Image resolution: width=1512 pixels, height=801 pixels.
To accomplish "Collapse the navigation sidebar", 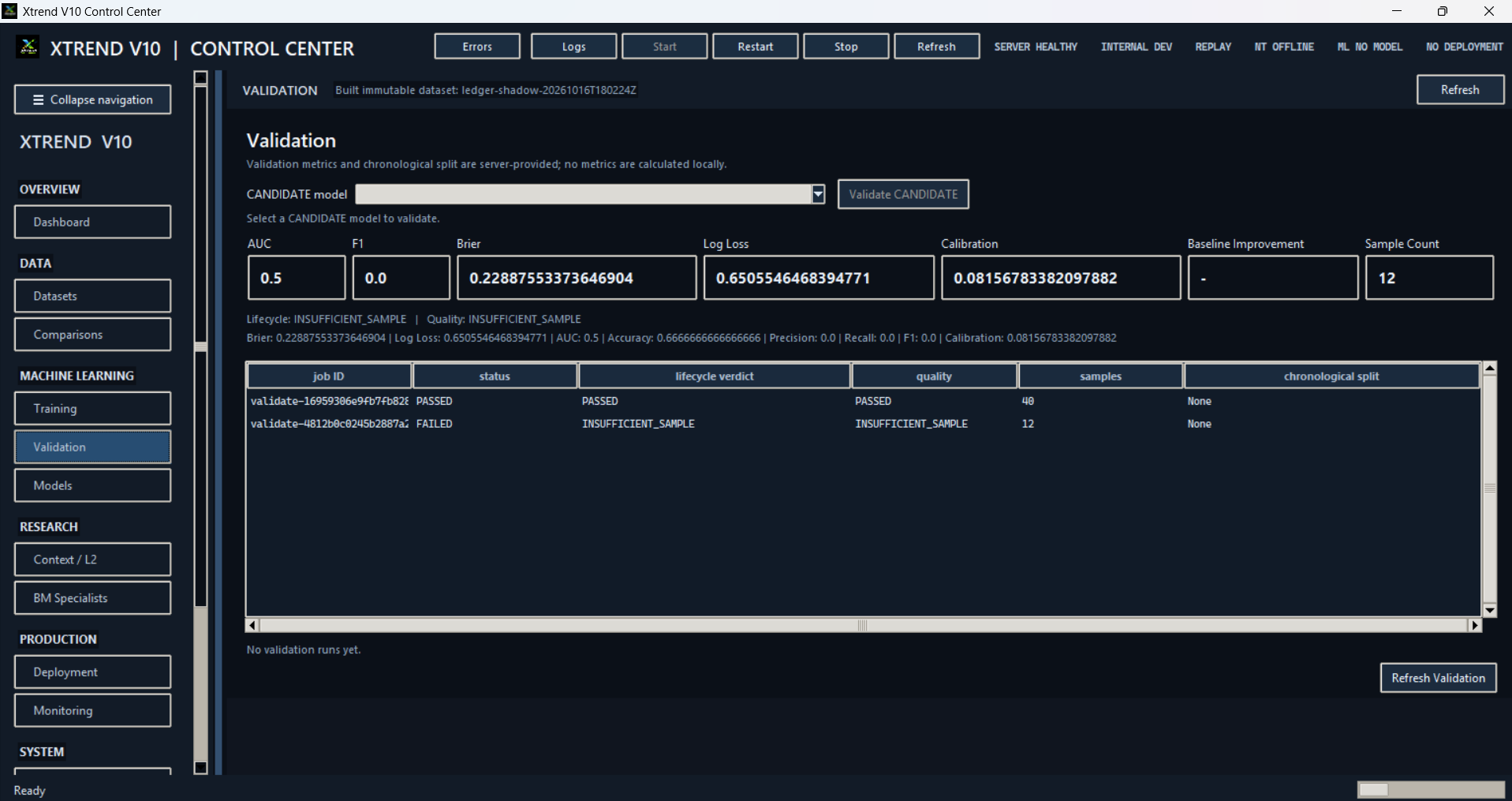I will click(92, 99).
